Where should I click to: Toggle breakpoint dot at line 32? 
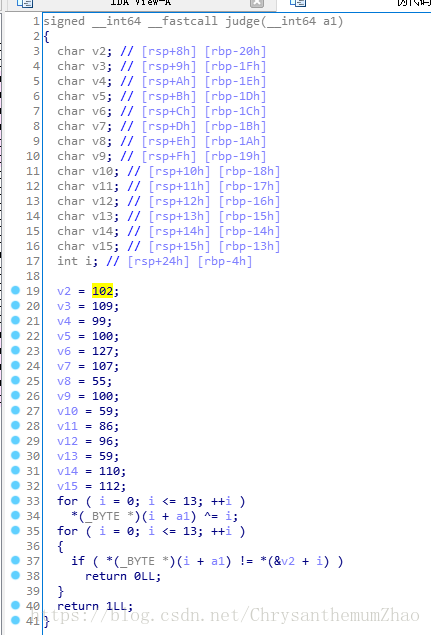(15, 485)
